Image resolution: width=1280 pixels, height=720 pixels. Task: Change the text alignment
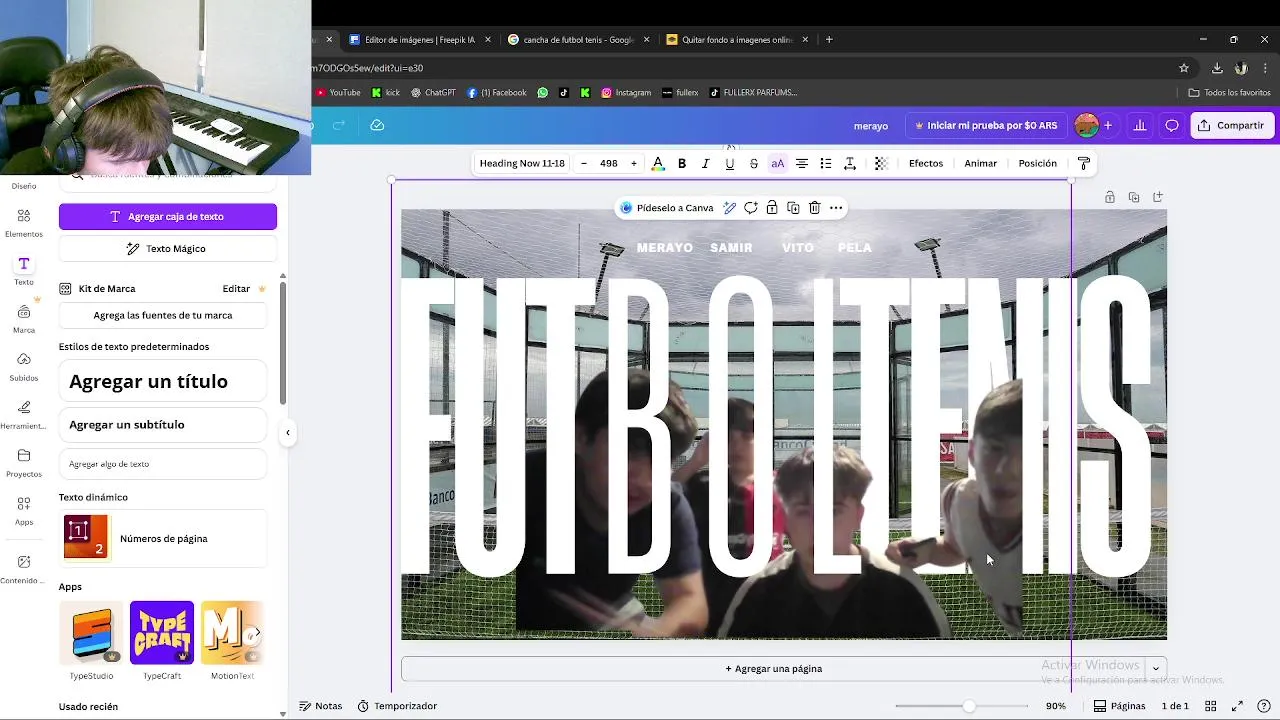click(802, 163)
